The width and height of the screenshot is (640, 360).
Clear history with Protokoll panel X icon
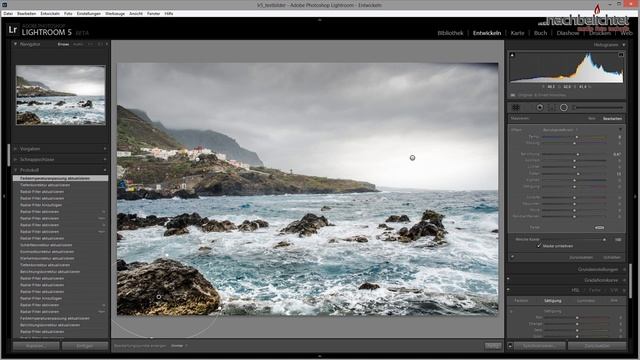click(105, 170)
